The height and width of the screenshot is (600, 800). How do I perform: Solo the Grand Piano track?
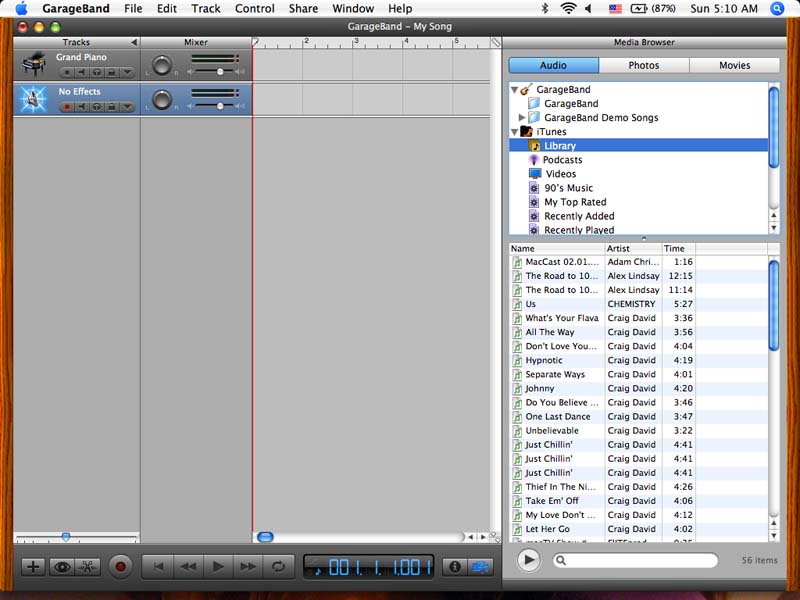click(x=96, y=72)
